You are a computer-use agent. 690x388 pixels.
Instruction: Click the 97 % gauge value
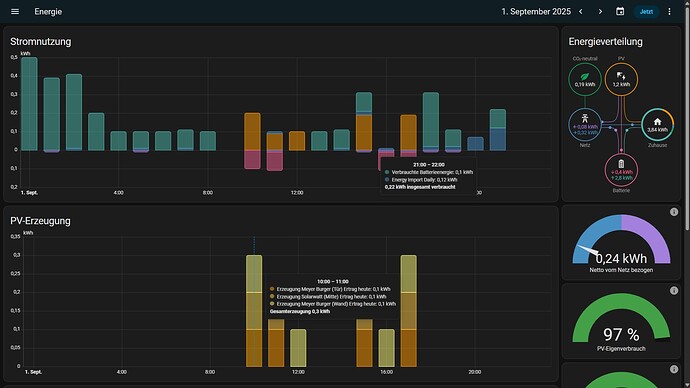(x=621, y=335)
